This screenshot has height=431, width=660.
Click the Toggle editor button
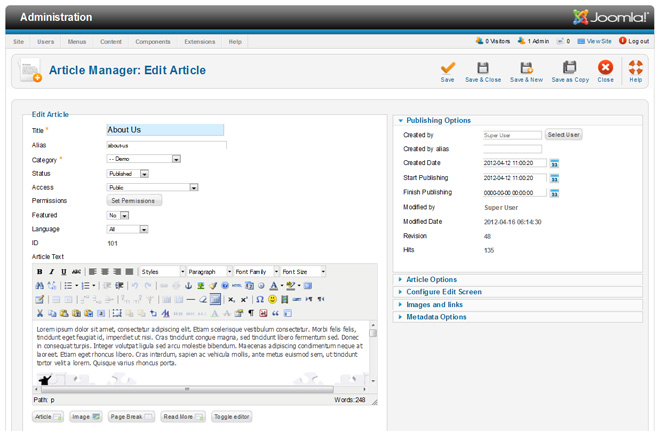click(232, 417)
